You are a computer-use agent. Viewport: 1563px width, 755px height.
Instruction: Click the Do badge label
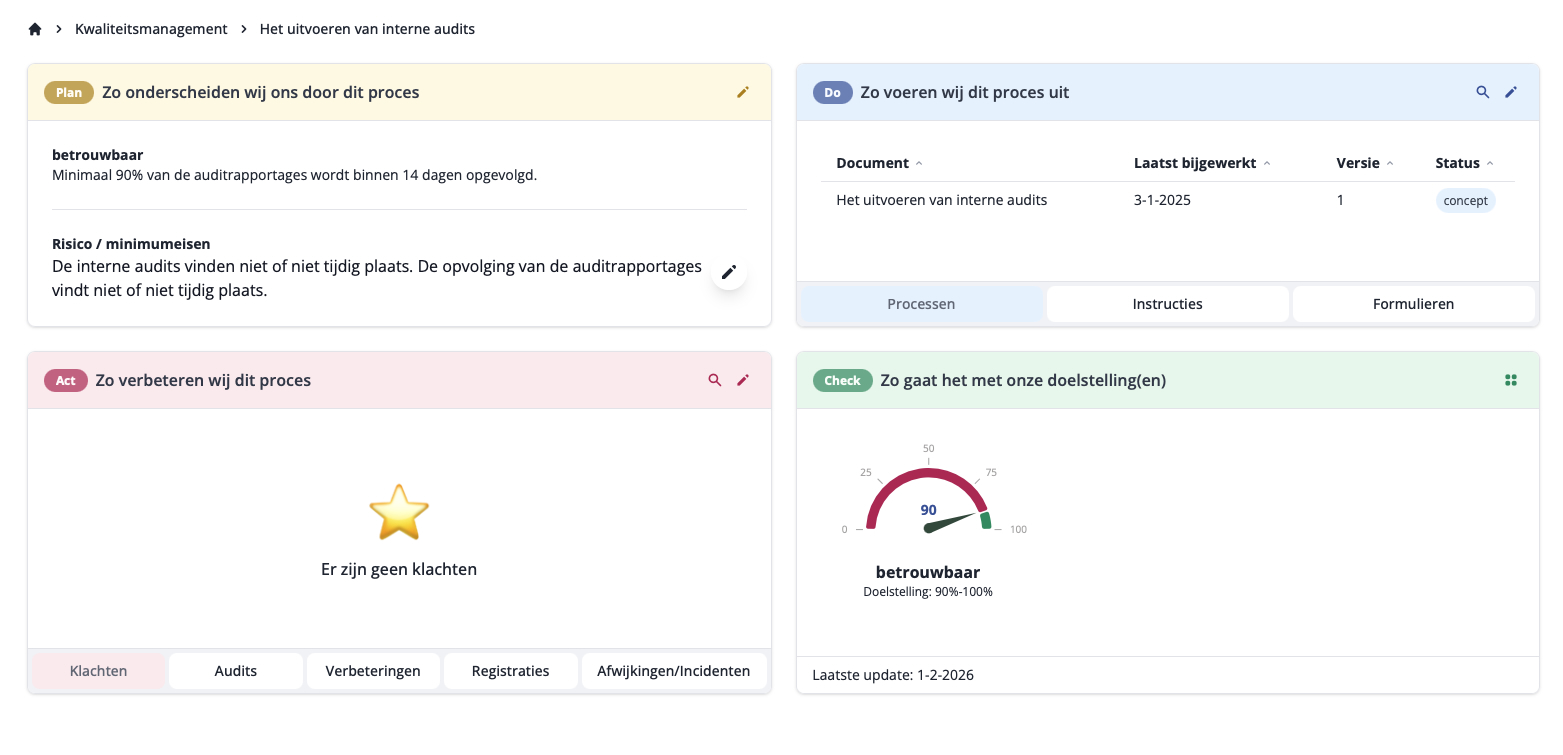833,92
